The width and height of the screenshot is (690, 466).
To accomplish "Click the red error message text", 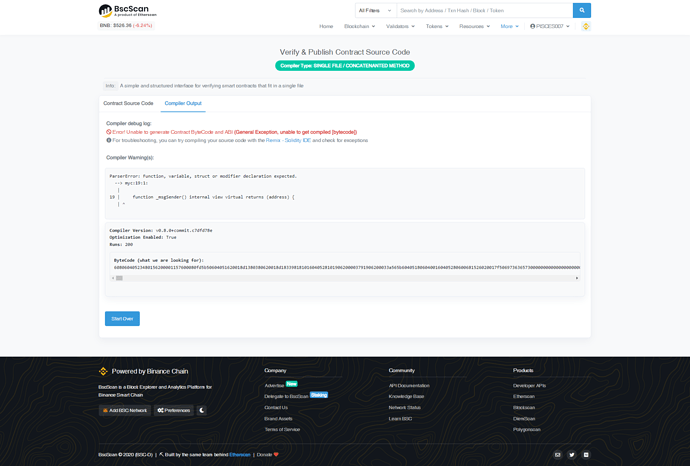I will tap(235, 132).
